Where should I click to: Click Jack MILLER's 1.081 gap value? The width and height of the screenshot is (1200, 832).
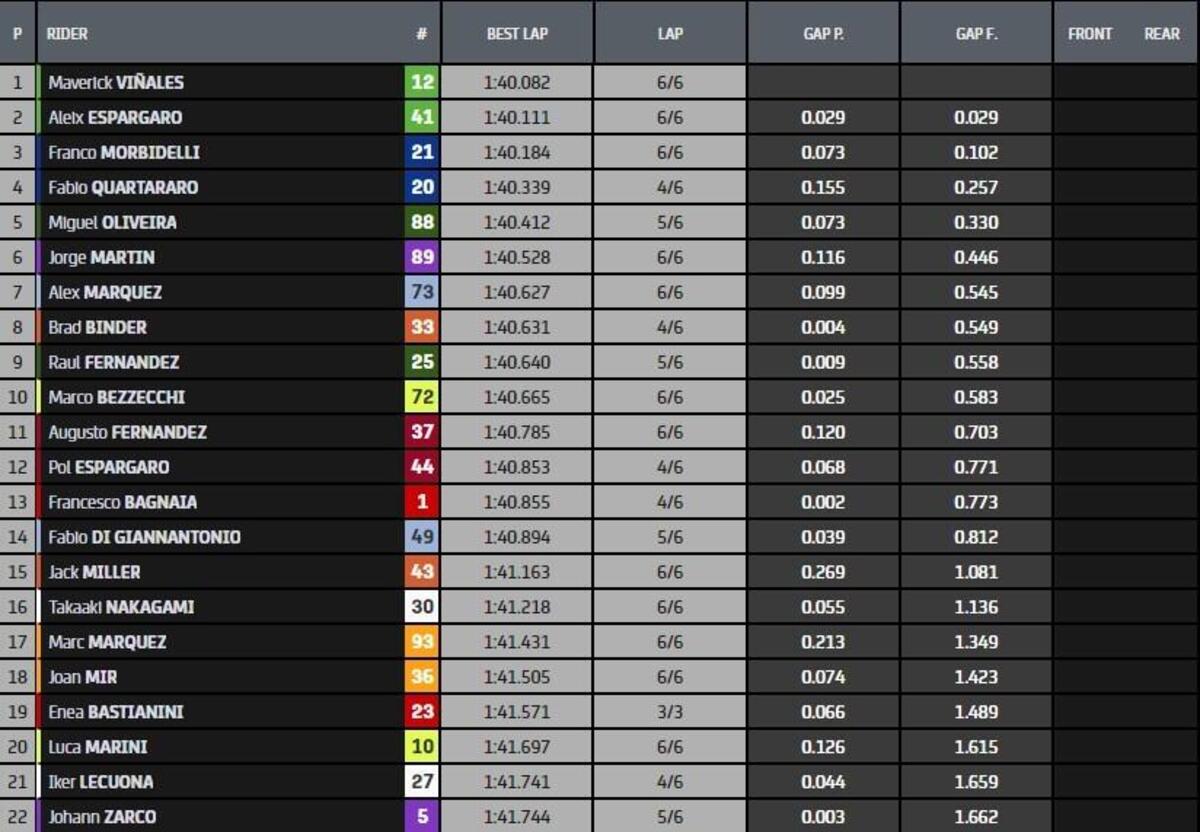[976, 572]
